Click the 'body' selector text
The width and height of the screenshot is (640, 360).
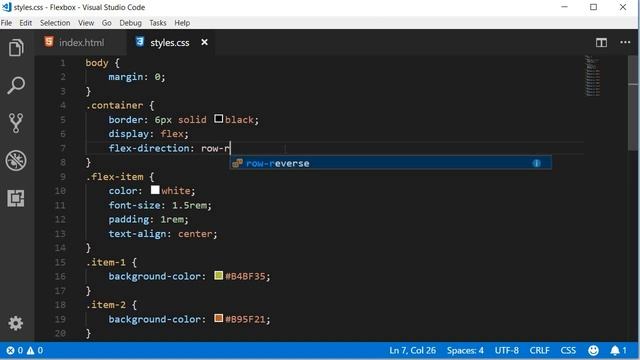click(x=97, y=63)
